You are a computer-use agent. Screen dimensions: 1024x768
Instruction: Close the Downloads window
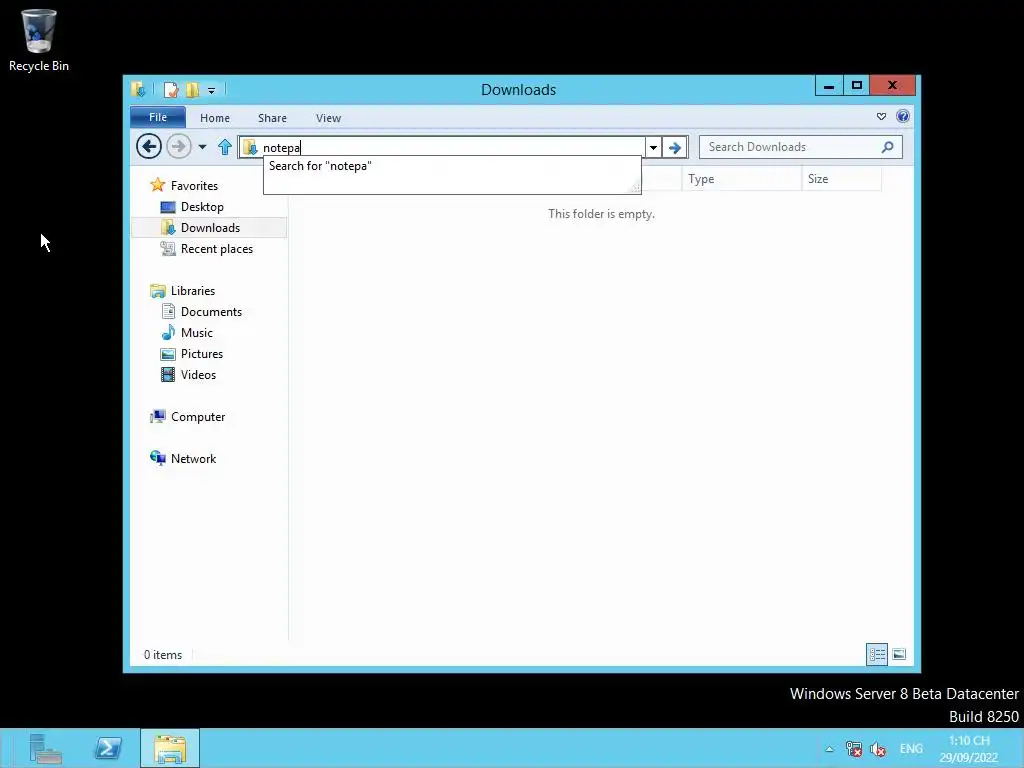[x=893, y=86]
